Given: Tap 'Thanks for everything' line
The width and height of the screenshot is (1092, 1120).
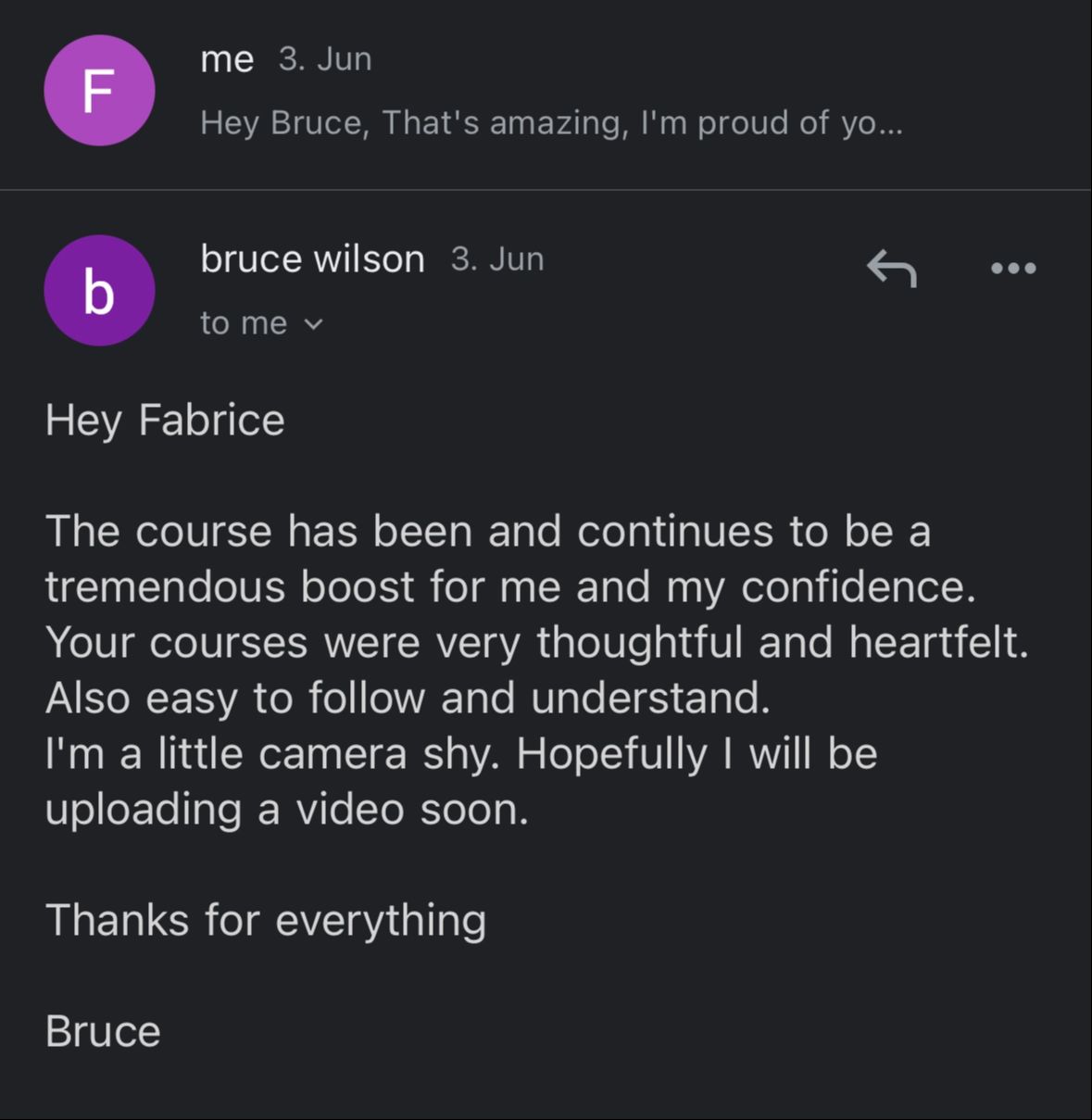Looking at the screenshot, I should point(266,921).
